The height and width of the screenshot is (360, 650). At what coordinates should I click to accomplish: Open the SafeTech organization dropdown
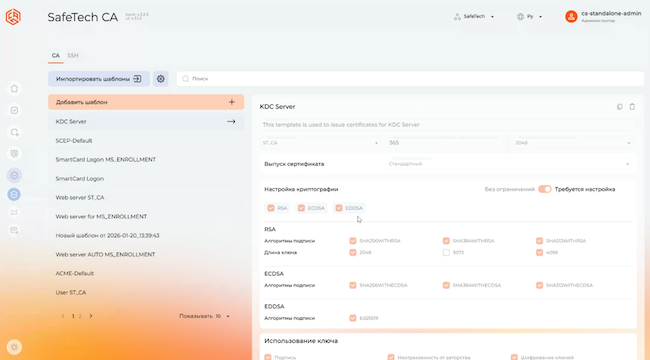click(474, 17)
